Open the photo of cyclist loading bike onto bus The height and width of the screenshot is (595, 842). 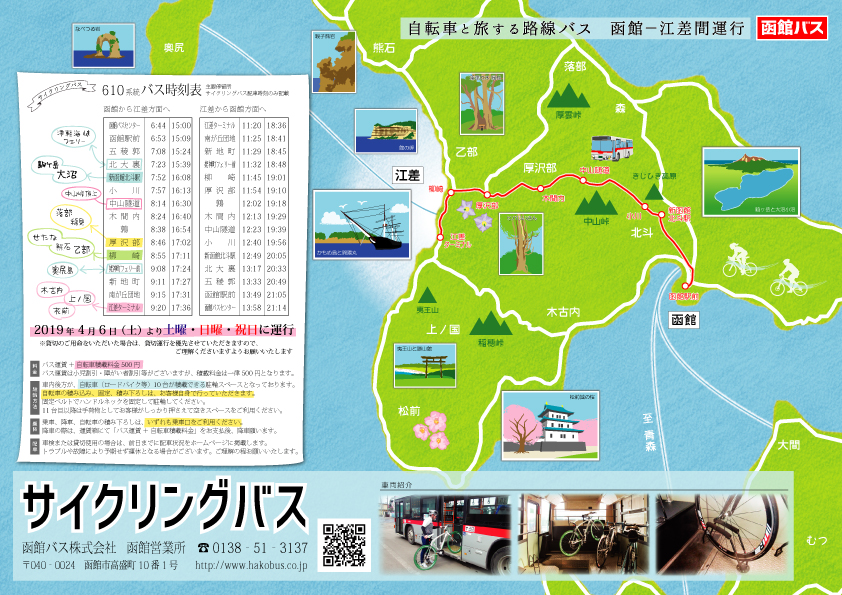pyautogui.click(x=445, y=533)
